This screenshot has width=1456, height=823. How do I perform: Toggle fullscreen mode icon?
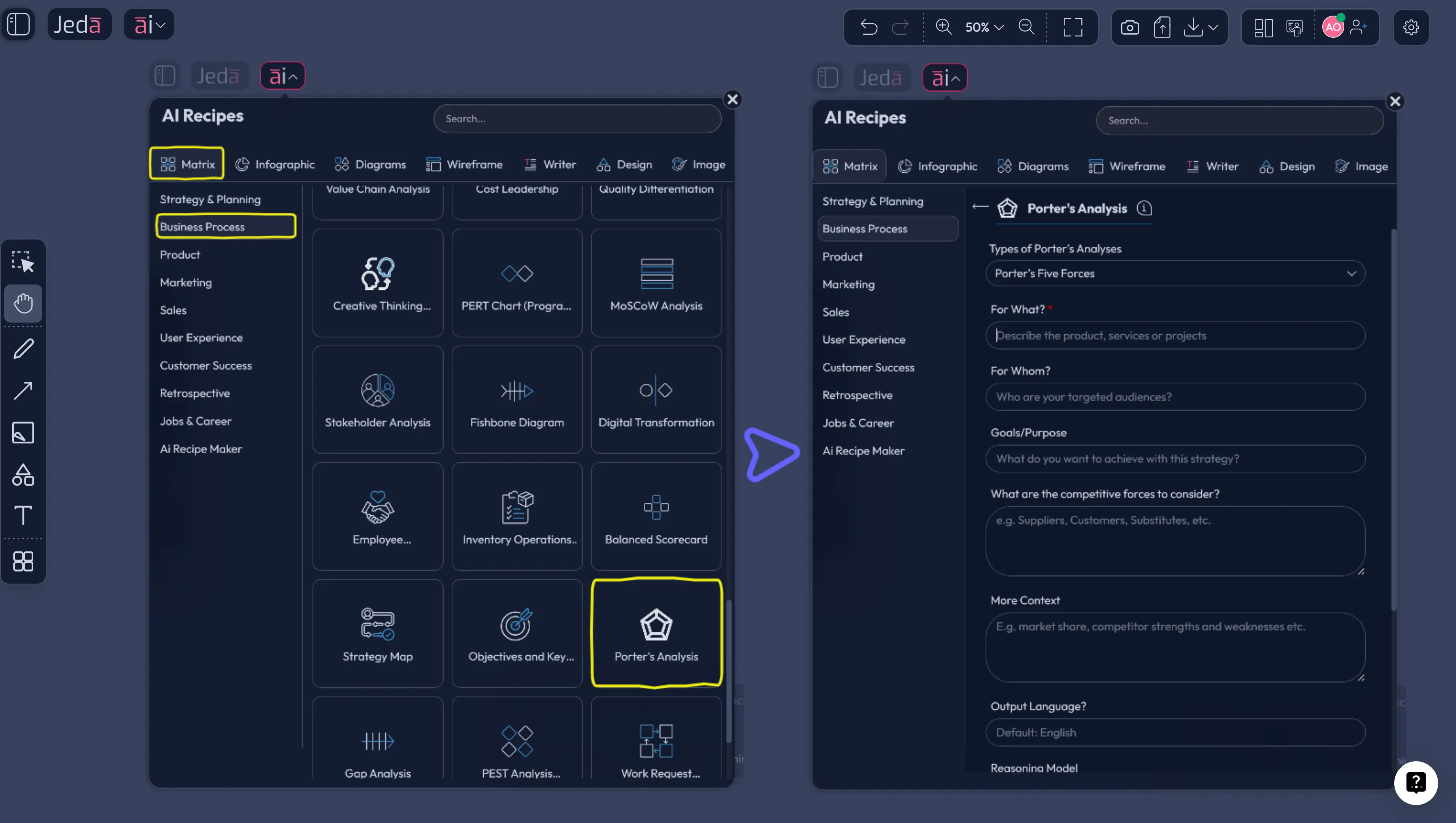click(1072, 27)
